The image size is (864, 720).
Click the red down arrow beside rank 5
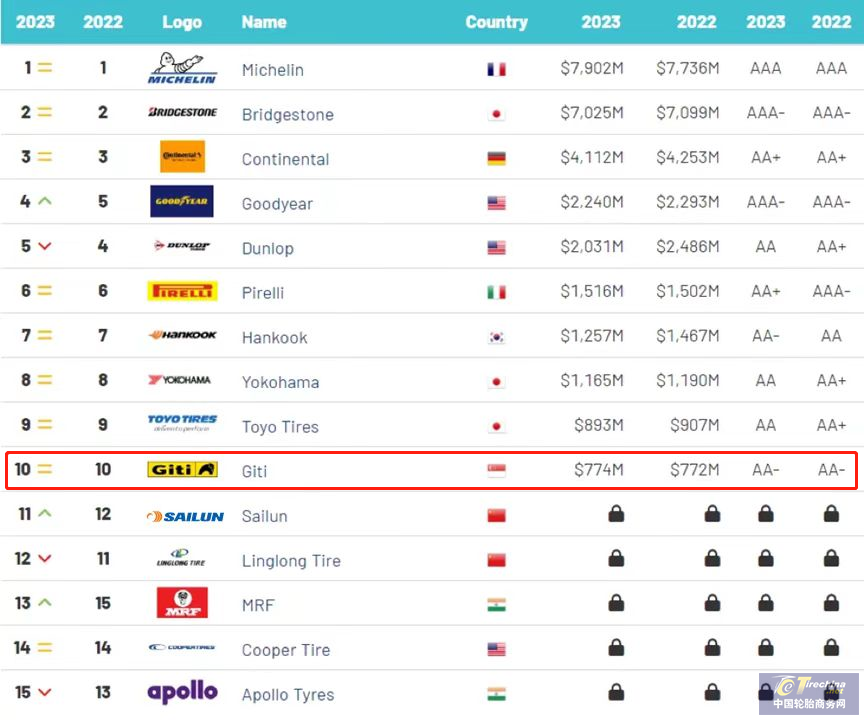[x=45, y=246]
